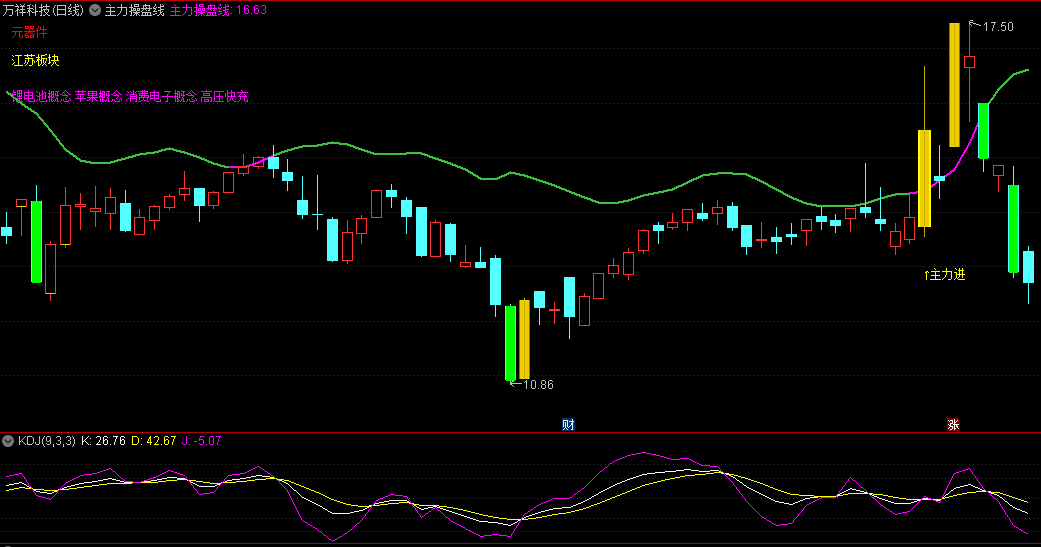Click the KDJ(9,3,3) indicator name

point(46,441)
